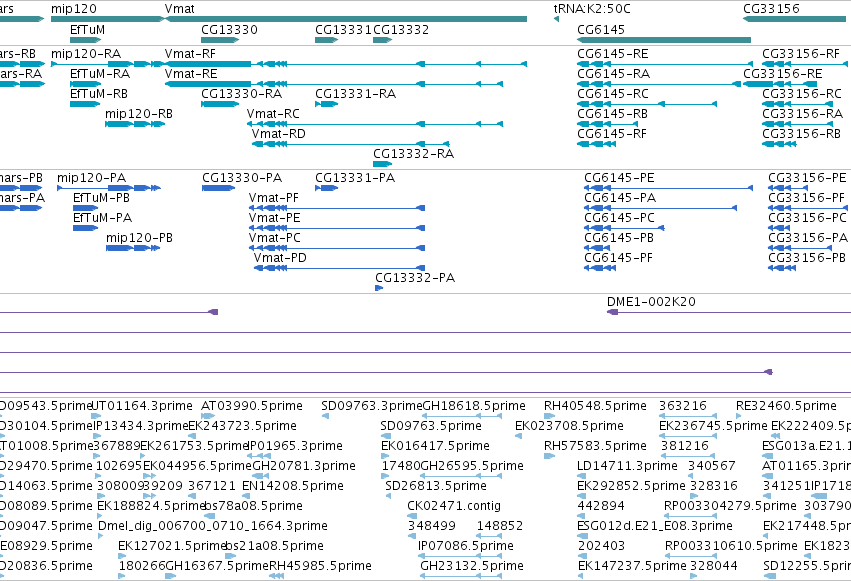Image resolution: width=851 pixels, height=581 pixels.
Task: Click the CK02471.contig label
Action: coord(454,506)
